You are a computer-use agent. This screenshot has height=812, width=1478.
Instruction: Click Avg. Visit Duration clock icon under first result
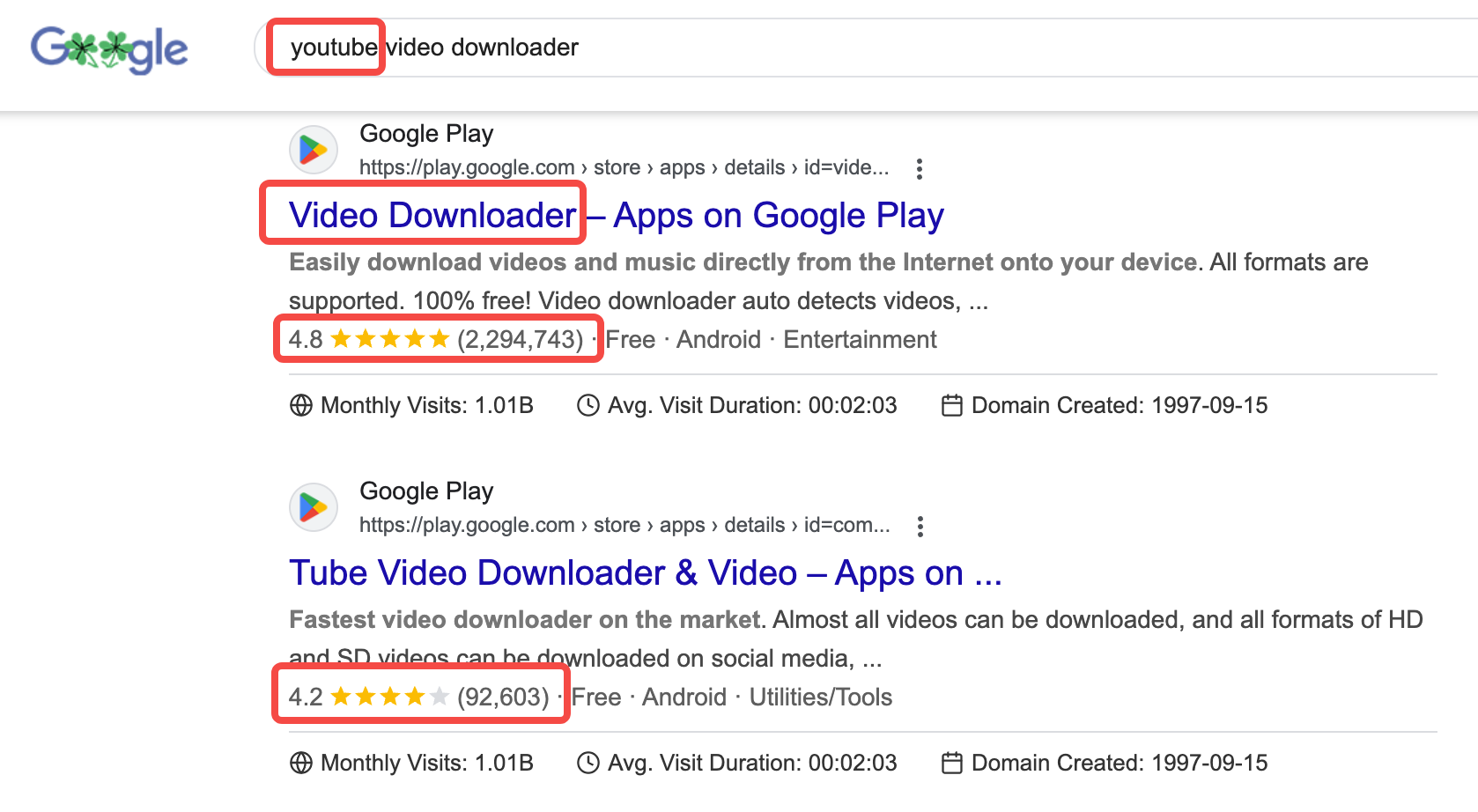tap(588, 405)
